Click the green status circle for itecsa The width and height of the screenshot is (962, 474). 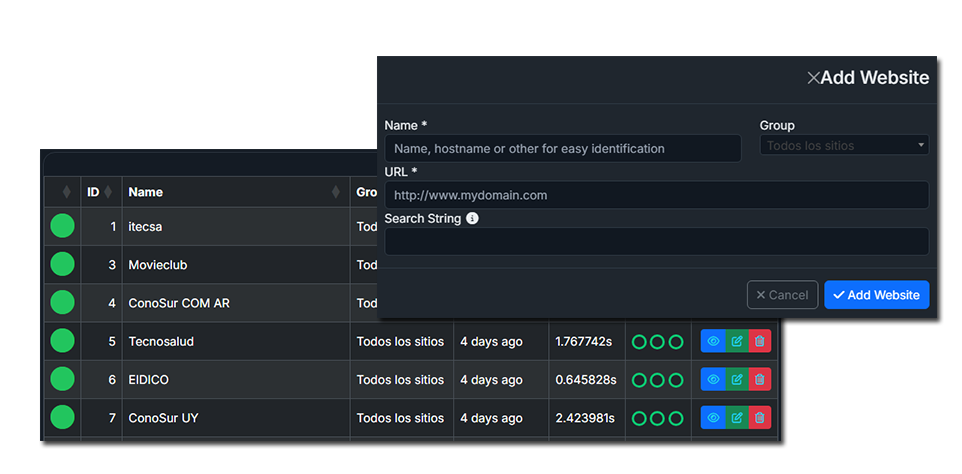click(x=63, y=227)
